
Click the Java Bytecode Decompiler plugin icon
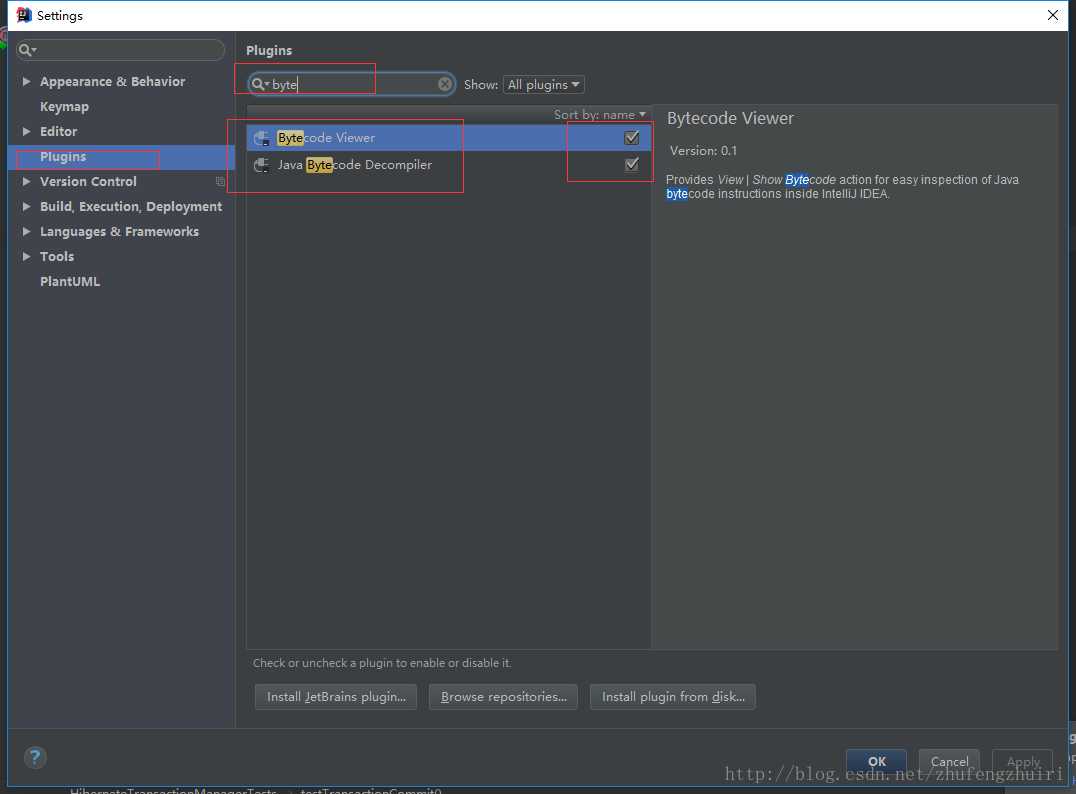click(x=261, y=165)
